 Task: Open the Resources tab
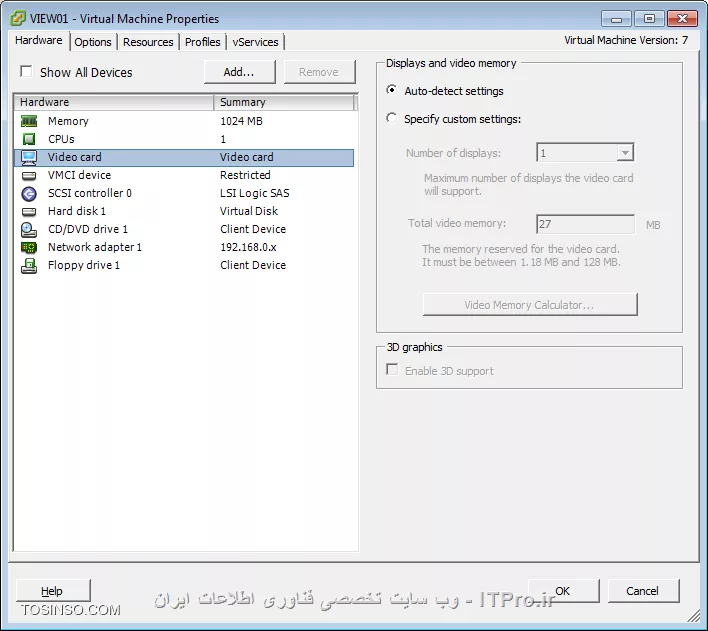148,42
